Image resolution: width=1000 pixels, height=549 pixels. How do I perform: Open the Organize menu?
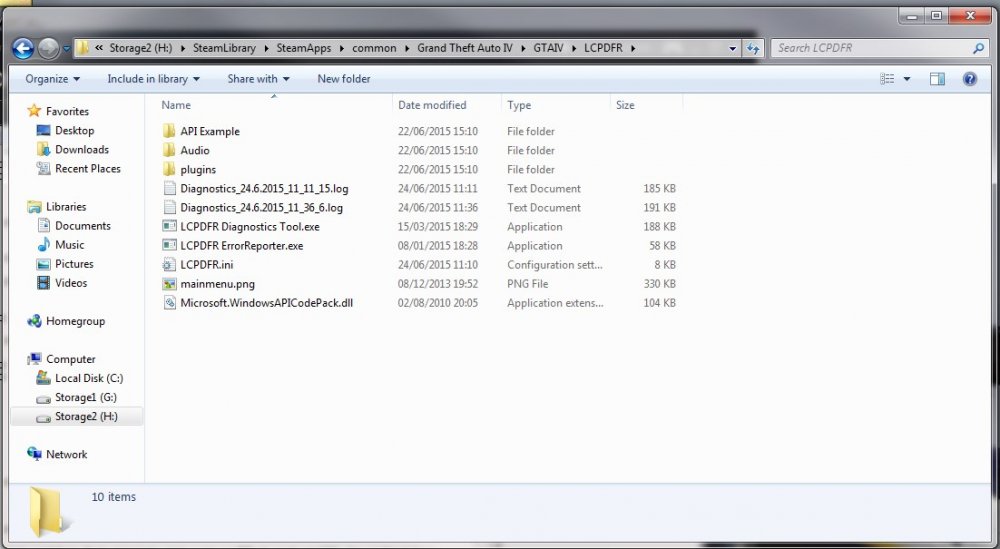[52, 79]
